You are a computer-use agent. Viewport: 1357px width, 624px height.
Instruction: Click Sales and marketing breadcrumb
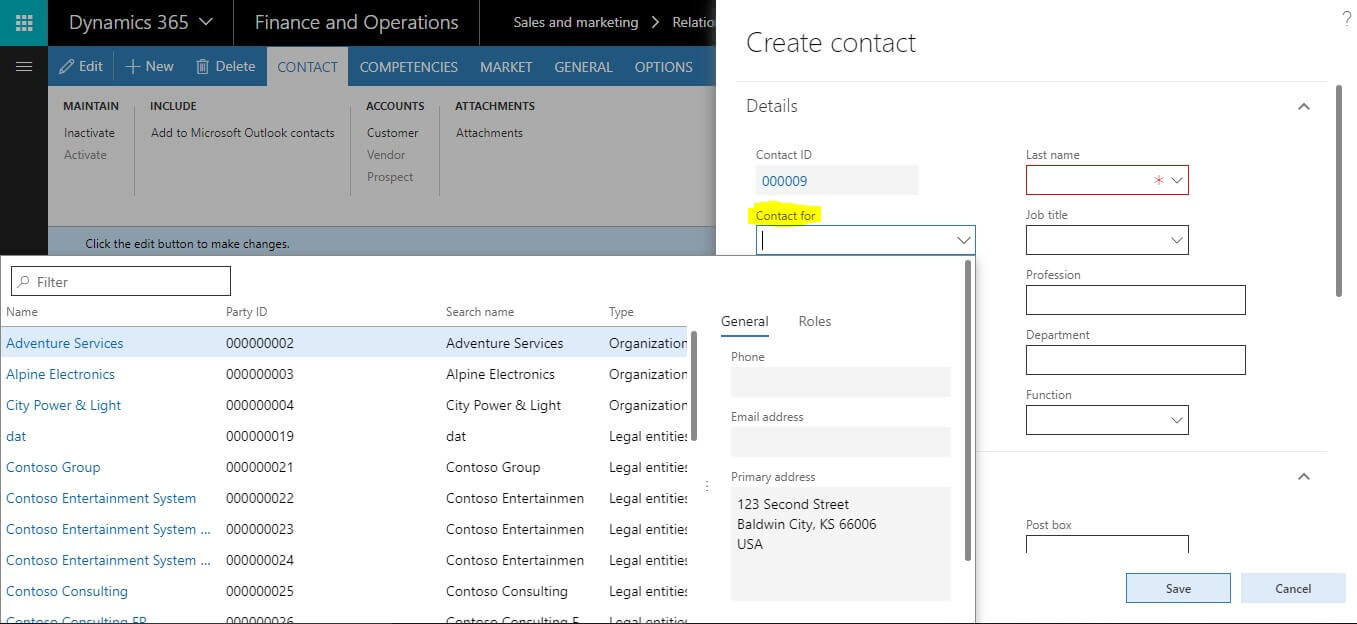575,22
